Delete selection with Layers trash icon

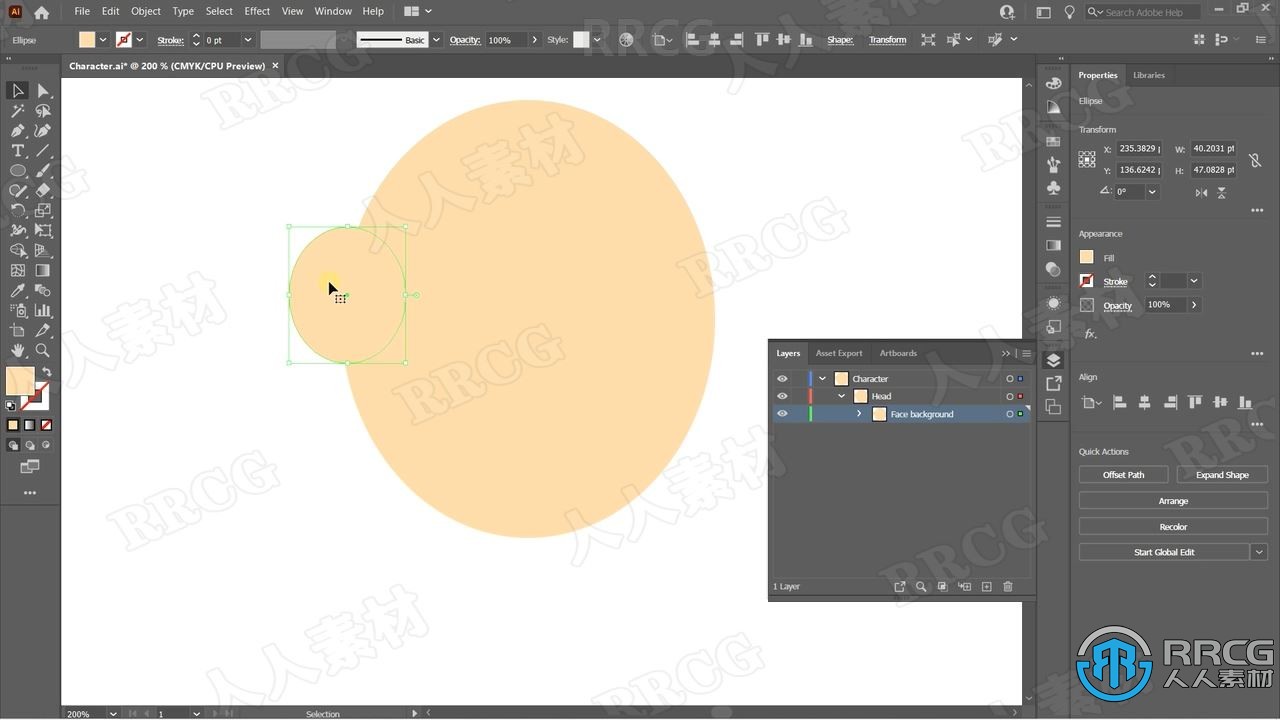pyautogui.click(x=1008, y=587)
